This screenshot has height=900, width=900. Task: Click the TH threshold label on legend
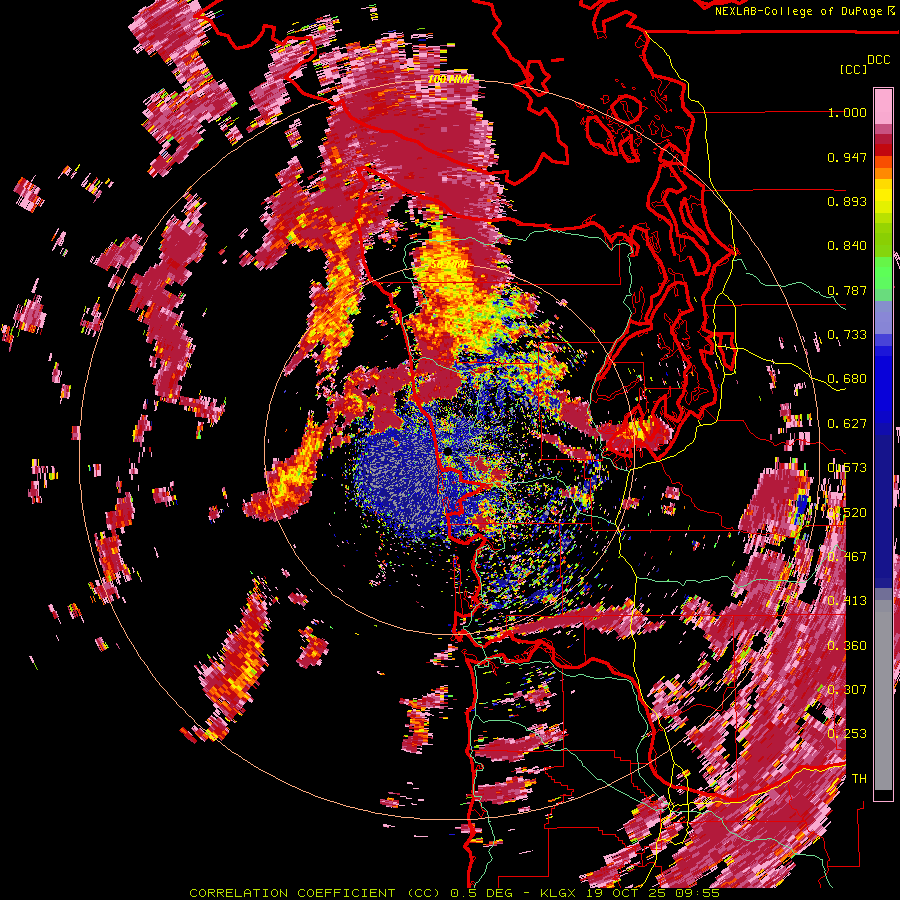pos(859,778)
